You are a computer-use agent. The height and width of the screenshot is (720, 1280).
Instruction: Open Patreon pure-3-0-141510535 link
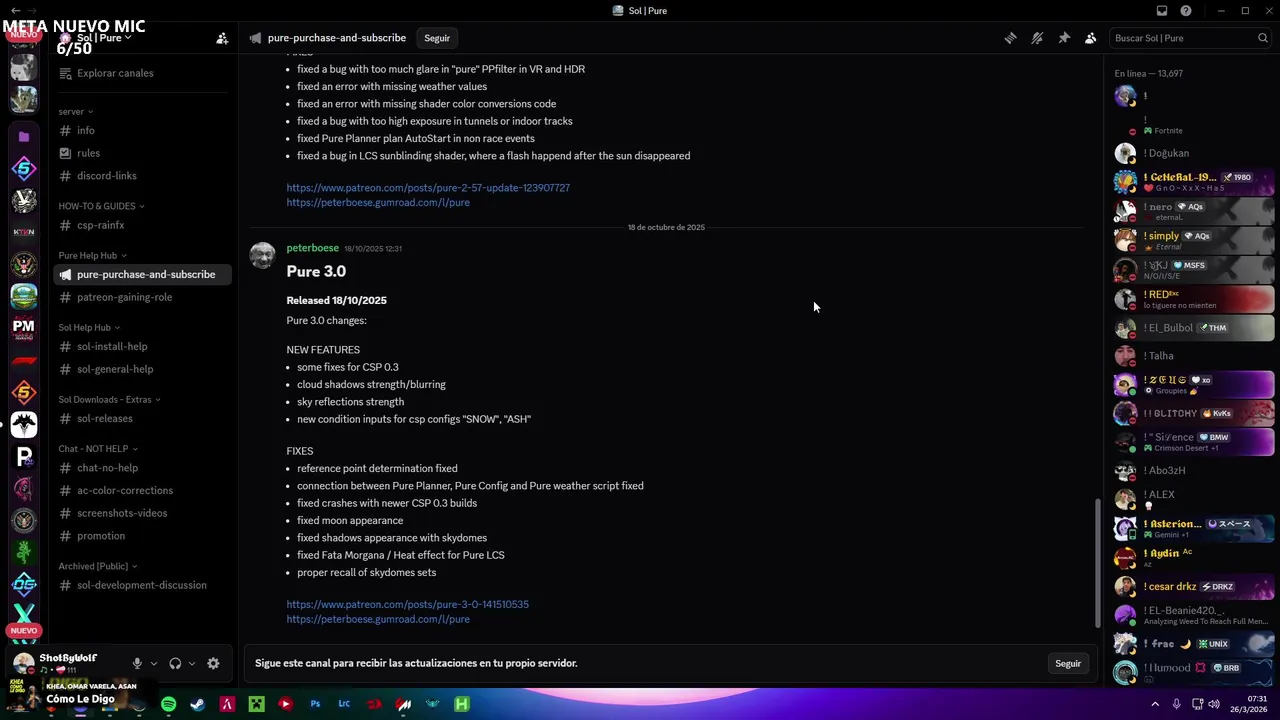tap(407, 604)
